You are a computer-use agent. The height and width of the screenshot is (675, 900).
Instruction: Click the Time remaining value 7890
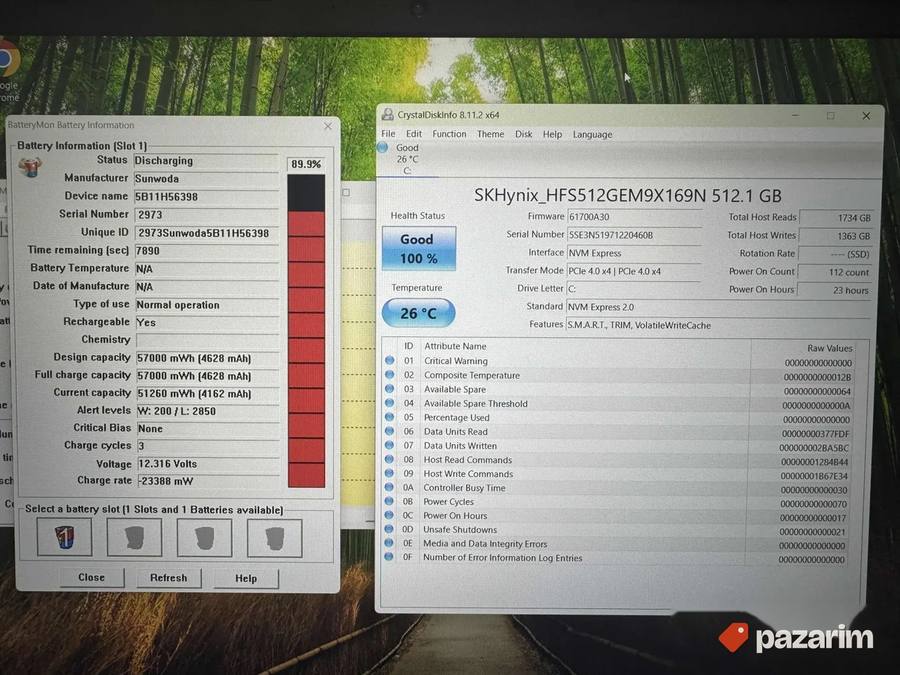pos(206,250)
